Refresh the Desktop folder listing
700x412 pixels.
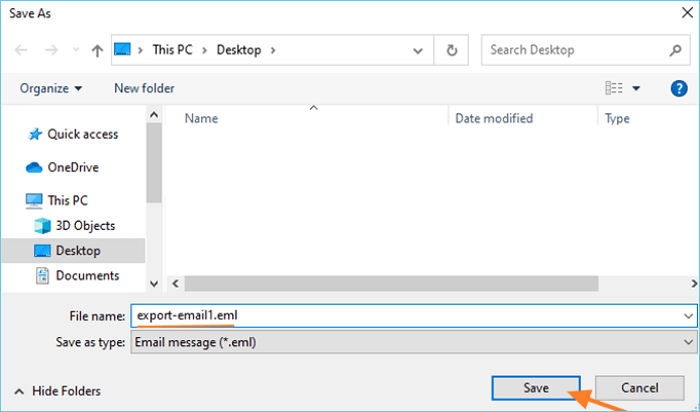[x=452, y=49]
